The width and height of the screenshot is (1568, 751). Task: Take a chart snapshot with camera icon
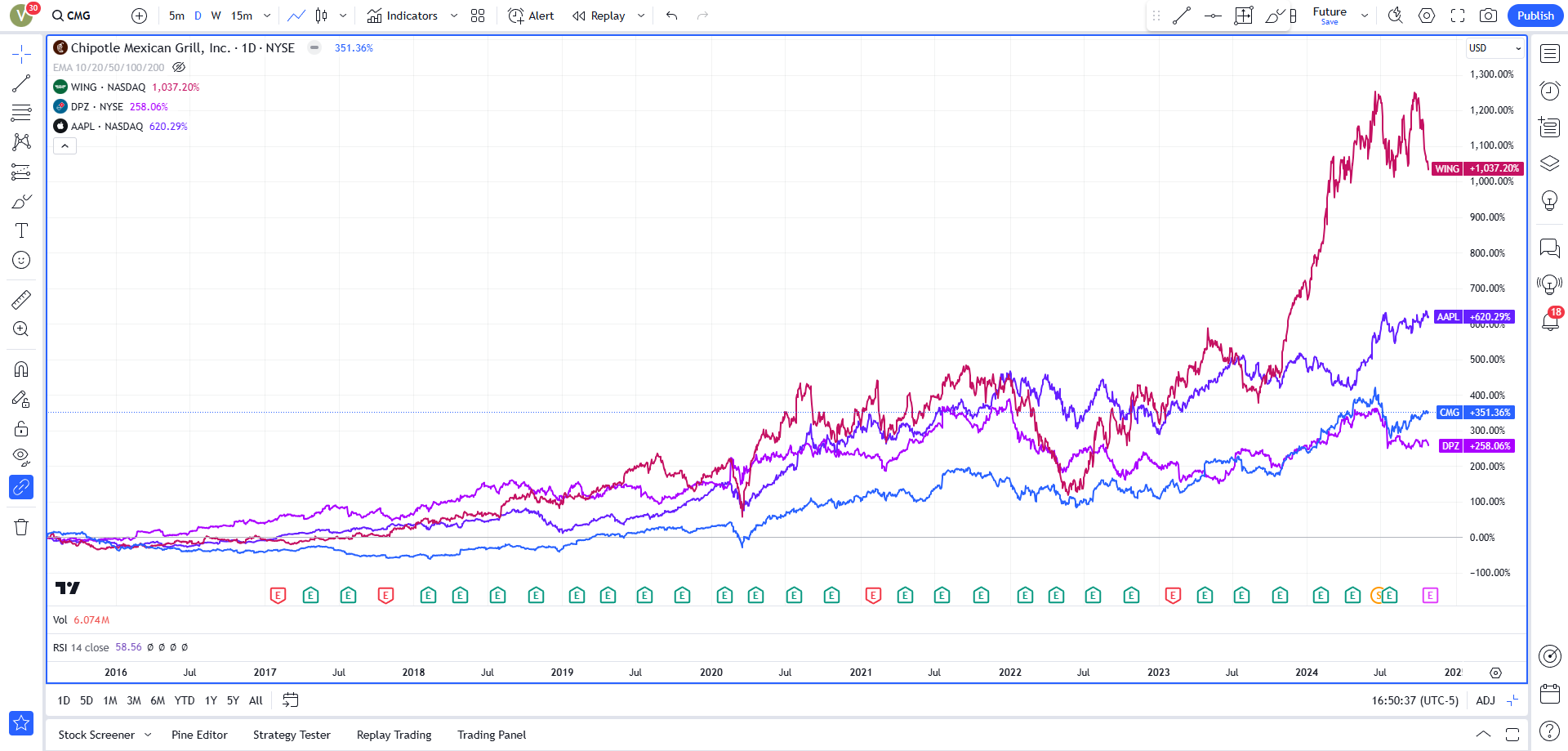point(1488,16)
